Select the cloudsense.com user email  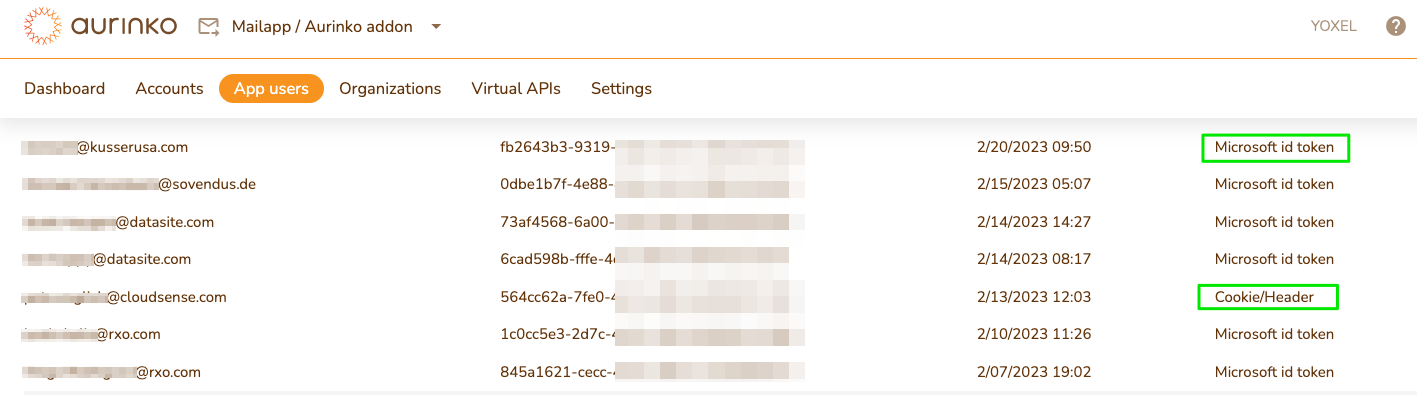(x=124, y=297)
